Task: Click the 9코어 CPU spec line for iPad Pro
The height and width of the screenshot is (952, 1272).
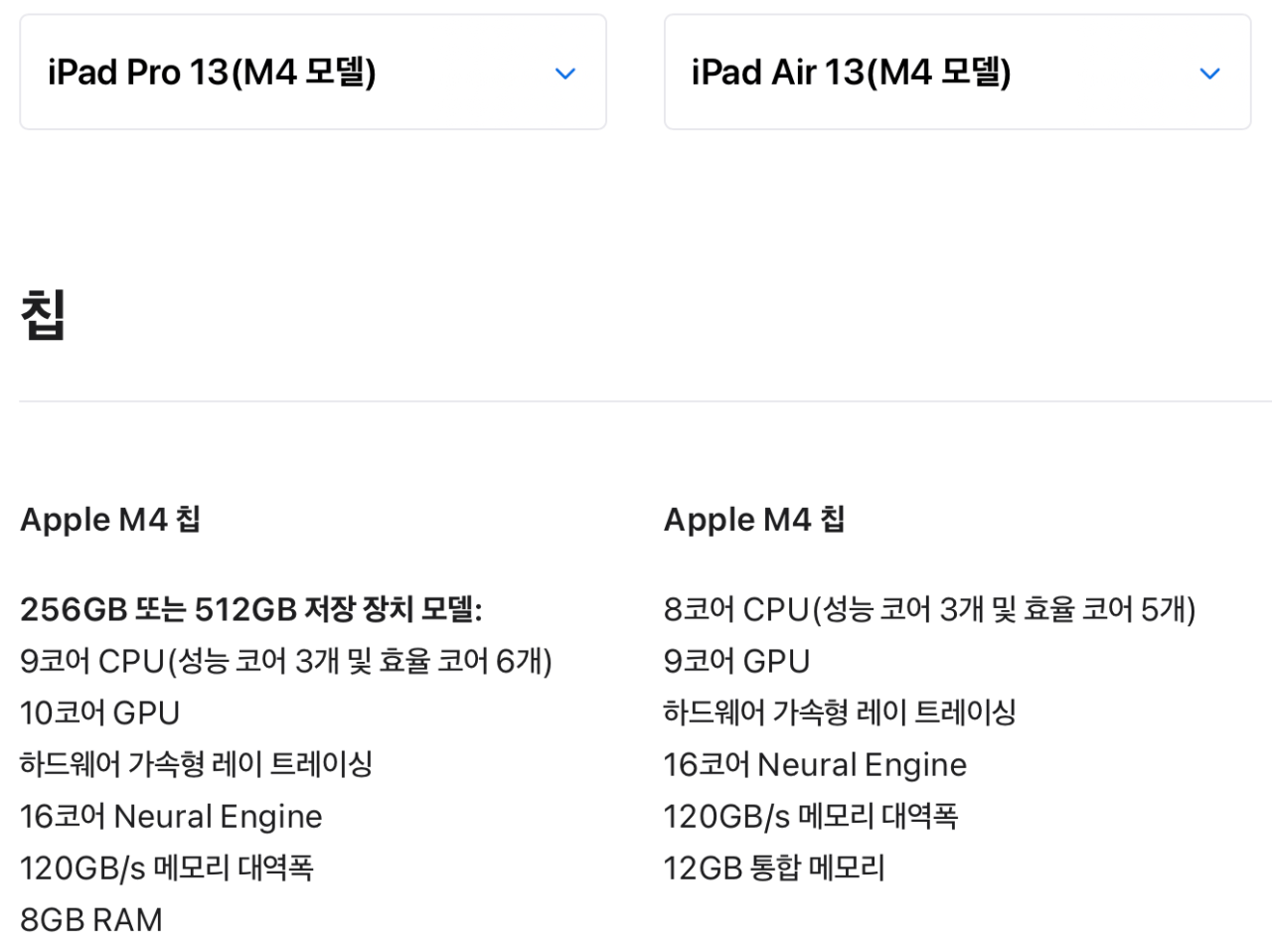Action: pyautogui.click(x=285, y=660)
